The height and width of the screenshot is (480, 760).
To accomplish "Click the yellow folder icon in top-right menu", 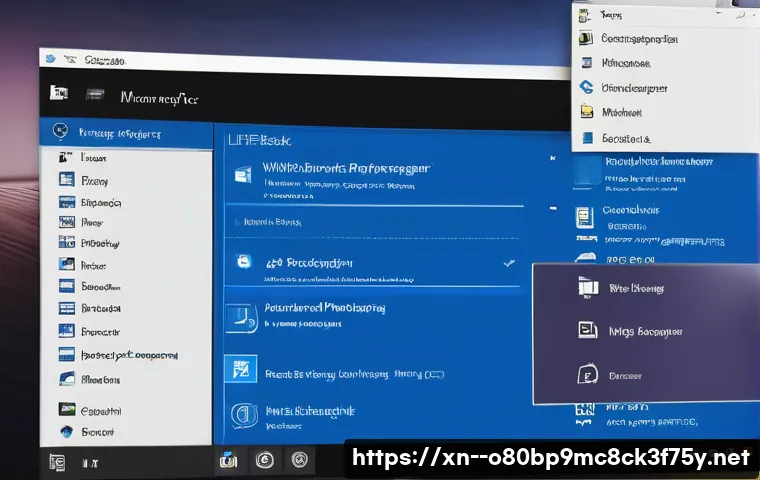I will pos(587,113).
